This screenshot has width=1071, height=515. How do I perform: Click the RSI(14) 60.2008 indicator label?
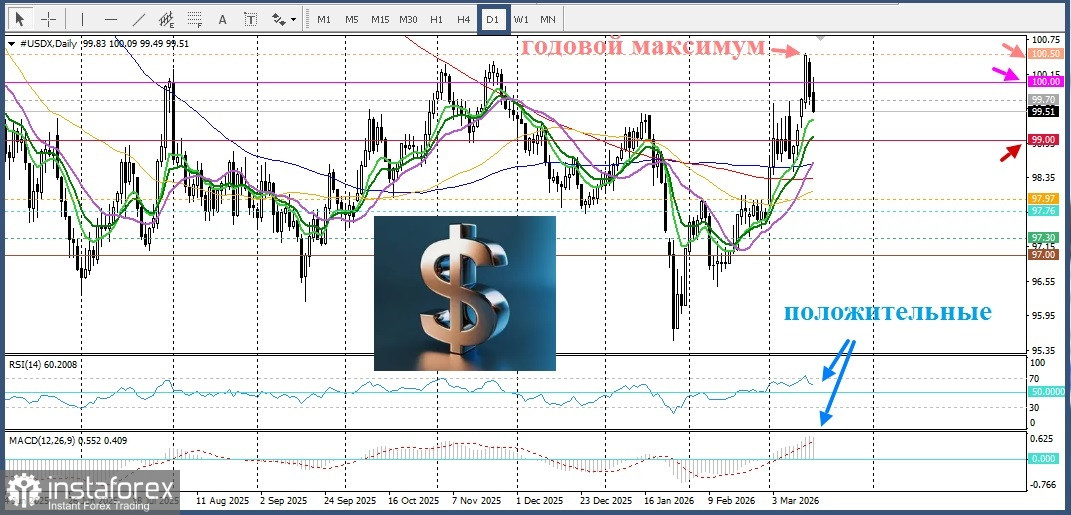43,364
